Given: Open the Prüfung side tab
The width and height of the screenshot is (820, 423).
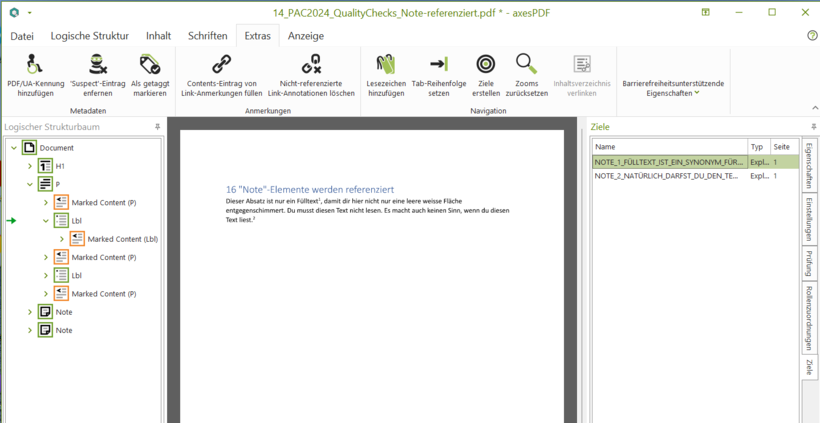Looking at the screenshot, I should [809, 263].
